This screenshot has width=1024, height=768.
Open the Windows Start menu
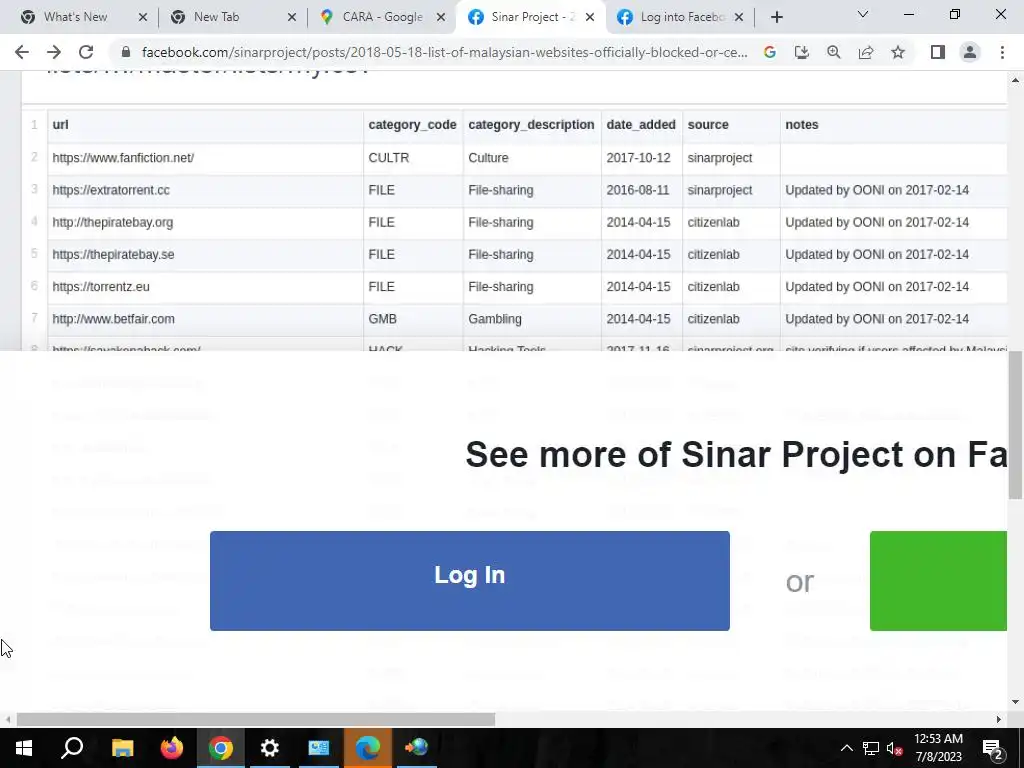(24, 748)
